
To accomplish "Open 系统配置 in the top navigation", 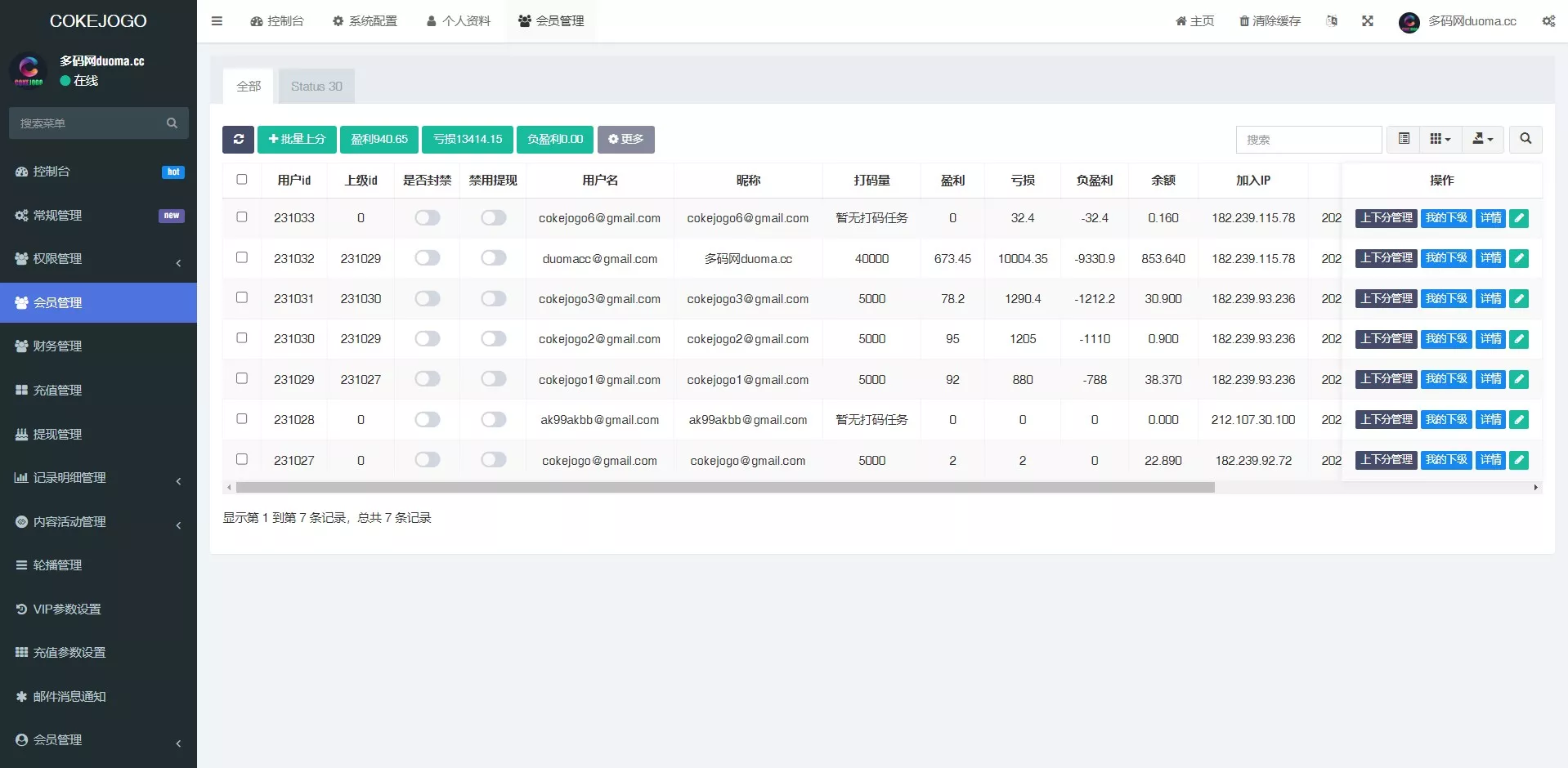I will [x=365, y=20].
